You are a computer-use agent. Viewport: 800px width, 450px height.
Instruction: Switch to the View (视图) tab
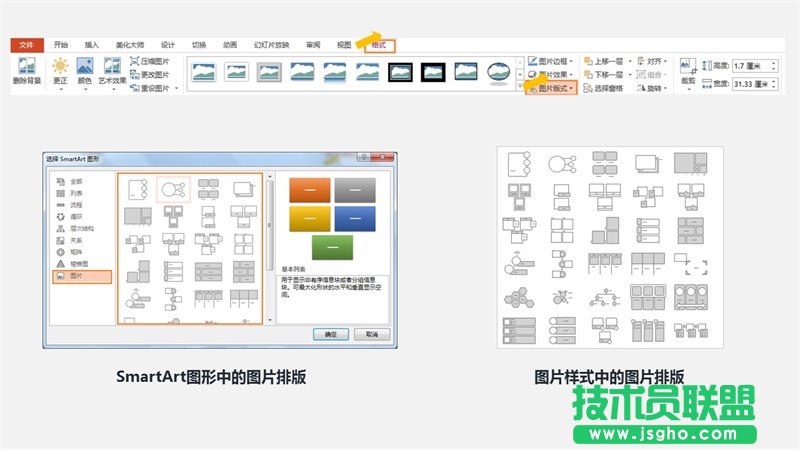tap(344, 45)
